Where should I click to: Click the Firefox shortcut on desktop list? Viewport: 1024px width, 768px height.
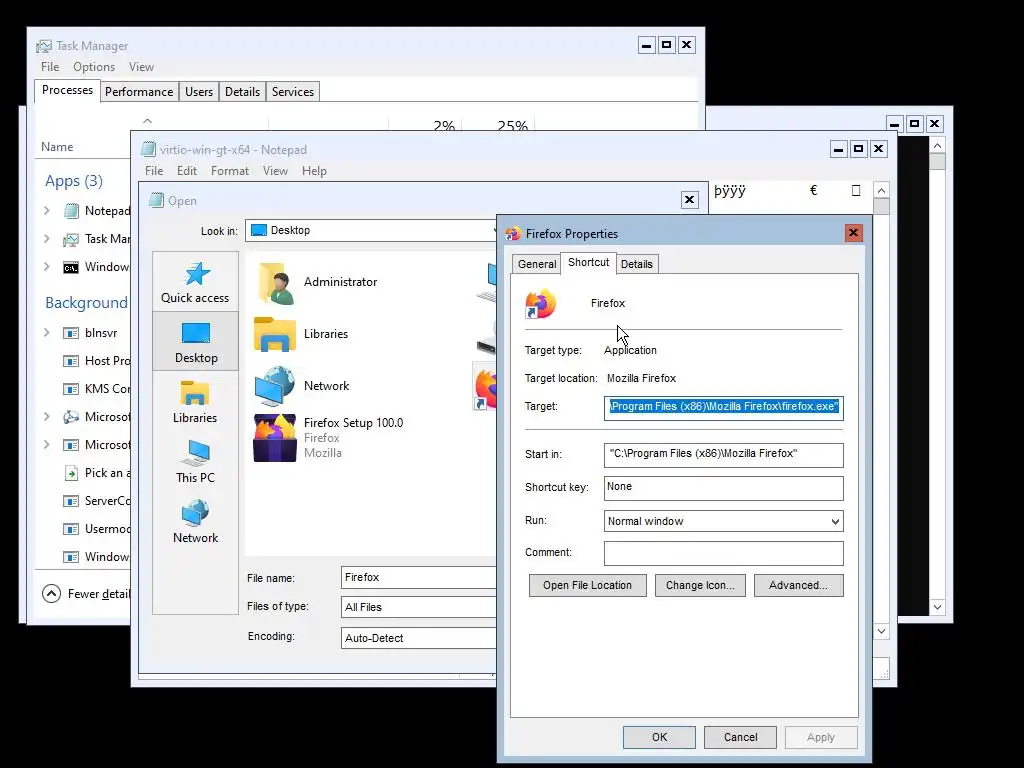coord(485,387)
